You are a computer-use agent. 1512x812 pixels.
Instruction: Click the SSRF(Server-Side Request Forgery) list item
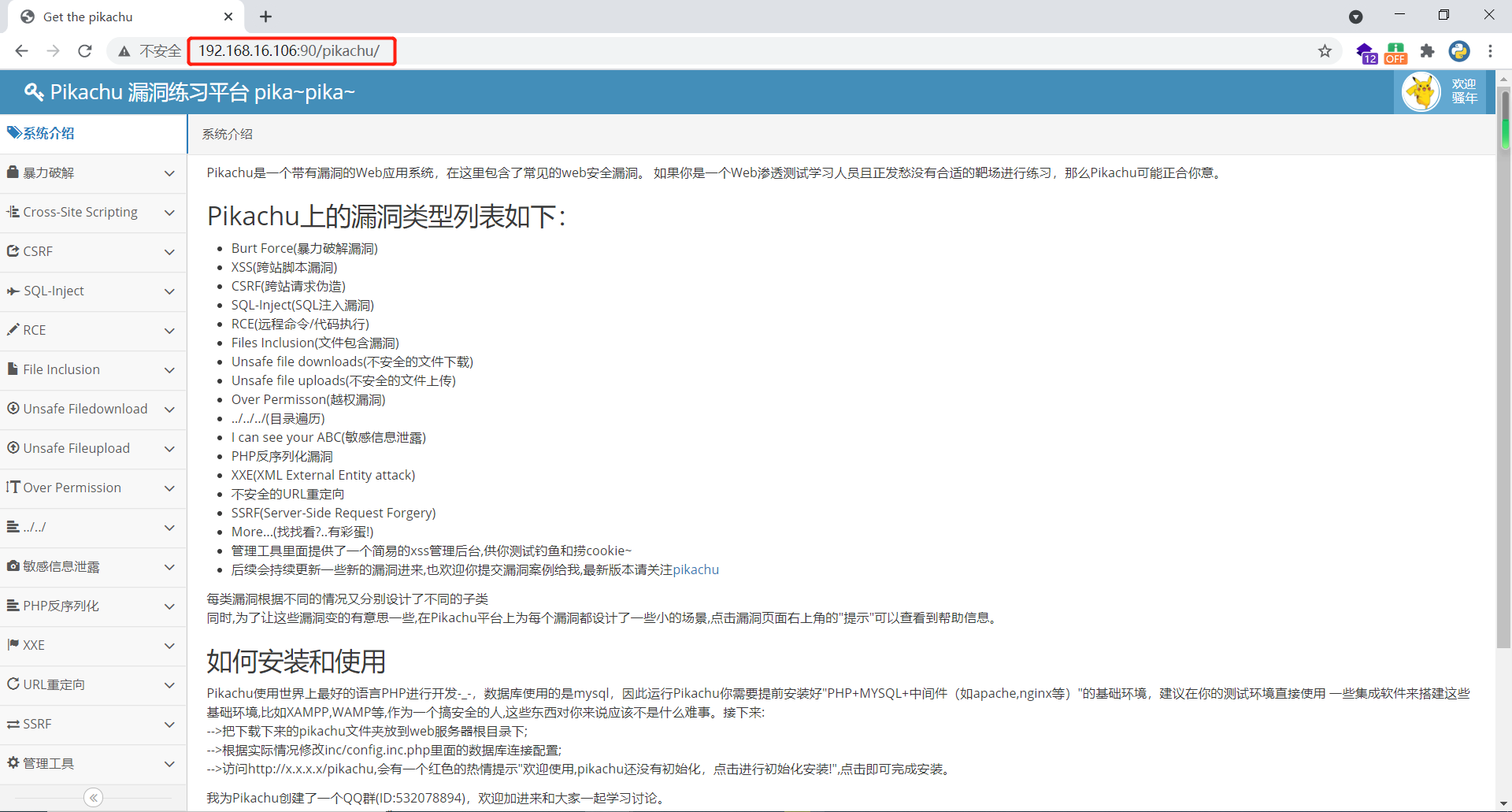point(333,513)
